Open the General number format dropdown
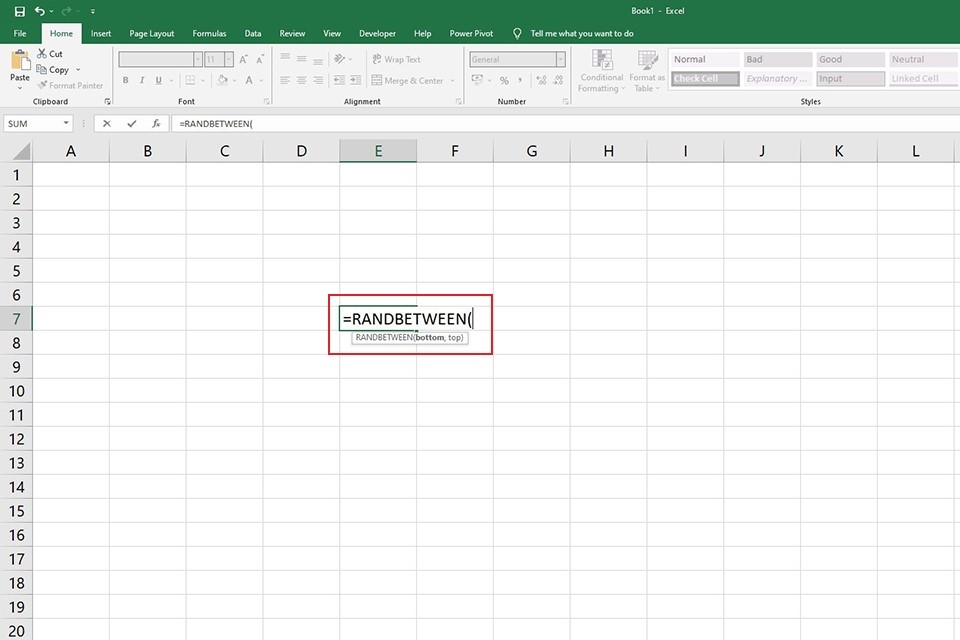This screenshot has height=640, width=960. pyautogui.click(x=560, y=59)
